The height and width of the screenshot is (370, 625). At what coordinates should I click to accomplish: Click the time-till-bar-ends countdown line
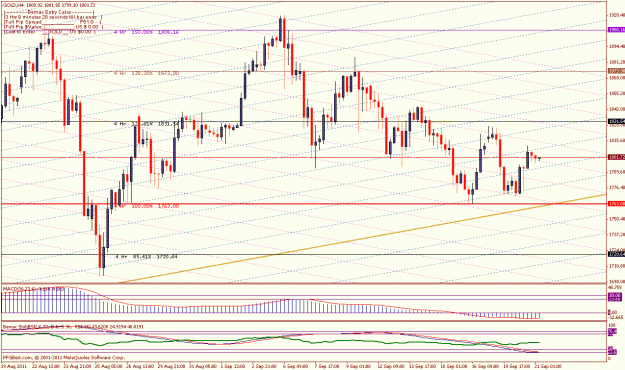[53, 17]
